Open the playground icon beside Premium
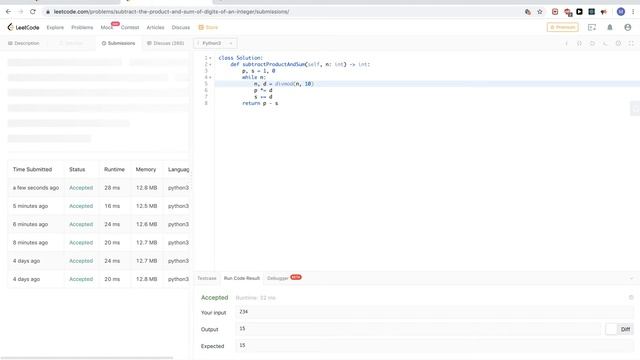Image resolution: width=640 pixels, height=360 pixels. coord(592,27)
